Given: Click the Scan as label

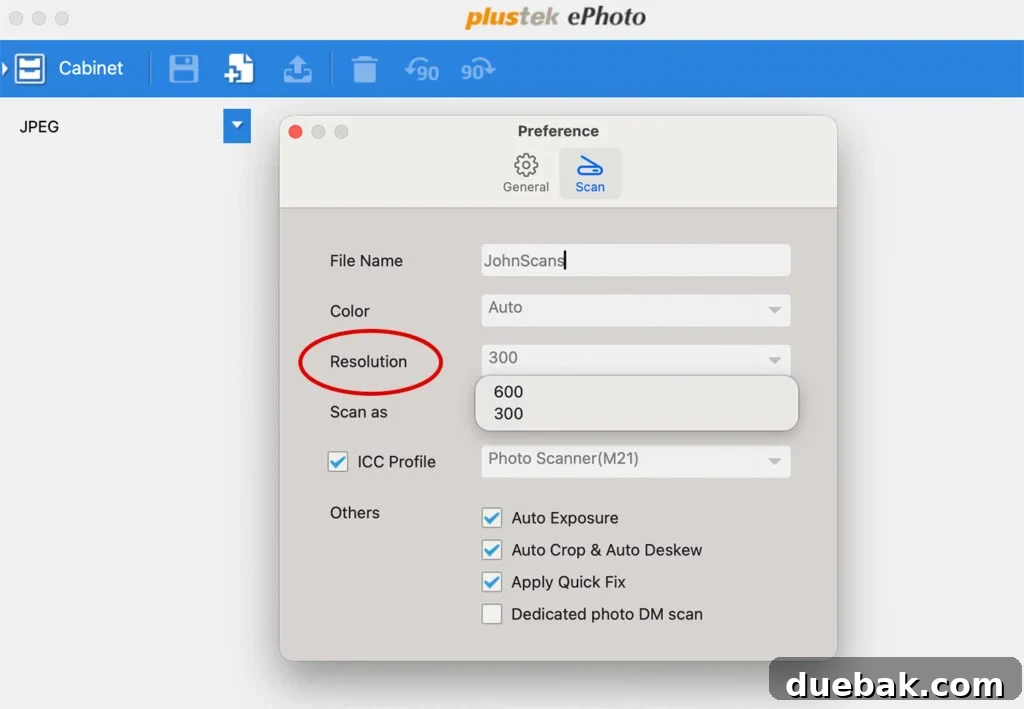Looking at the screenshot, I should tap(359, 412).
